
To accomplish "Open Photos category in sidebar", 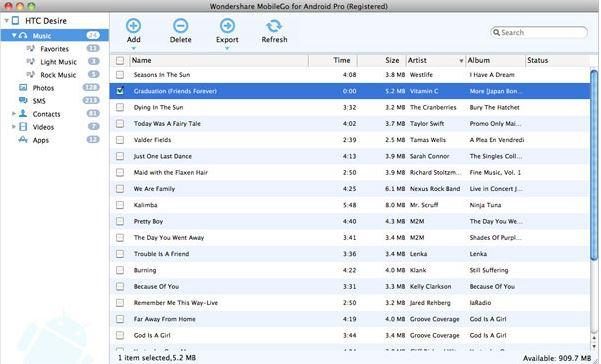I will point(43,88).
